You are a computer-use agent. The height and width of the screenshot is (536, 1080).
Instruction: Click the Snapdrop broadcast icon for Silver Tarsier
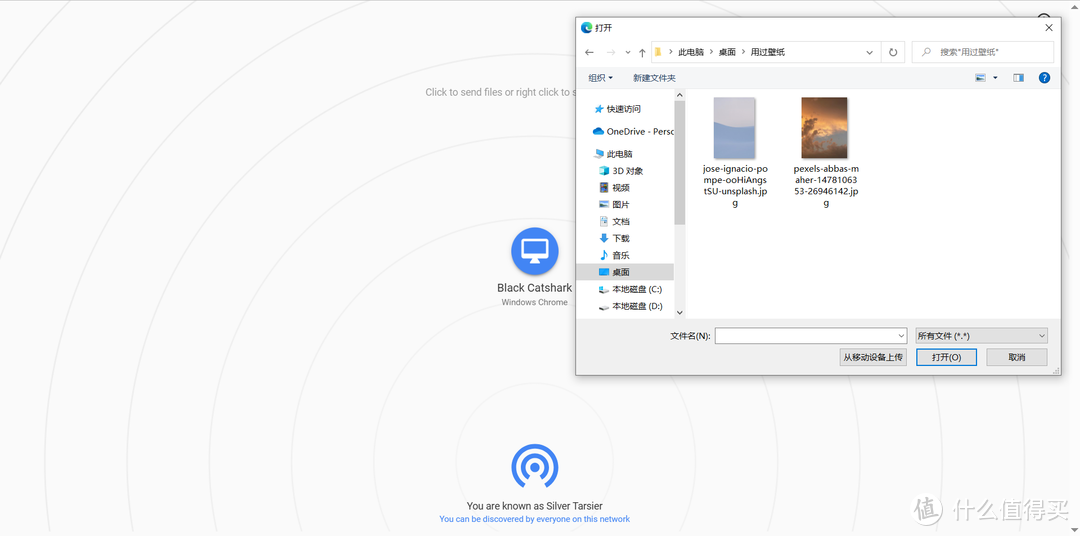tap(534, 466)
